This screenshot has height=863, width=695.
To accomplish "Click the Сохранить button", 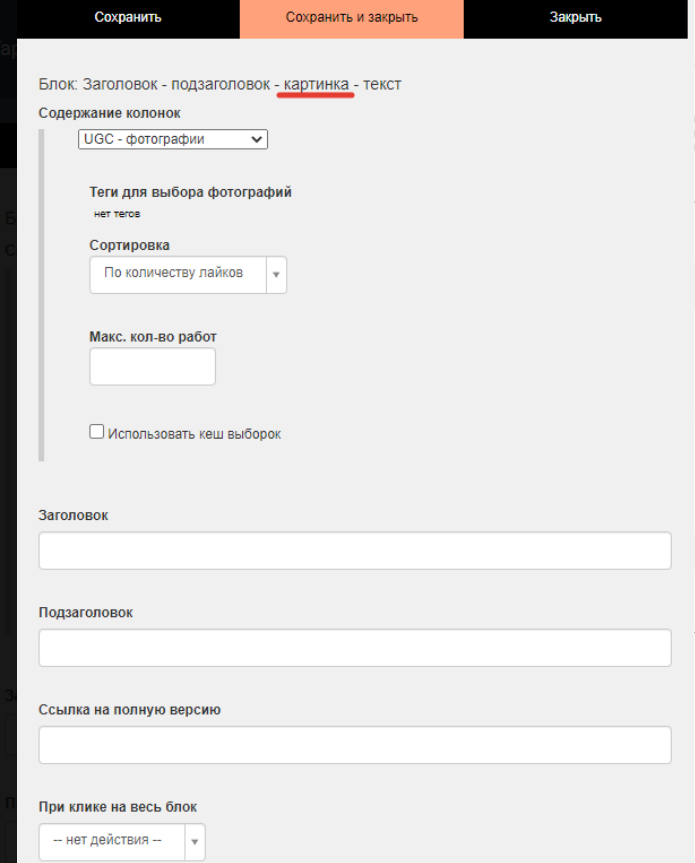I will [128, 19].
